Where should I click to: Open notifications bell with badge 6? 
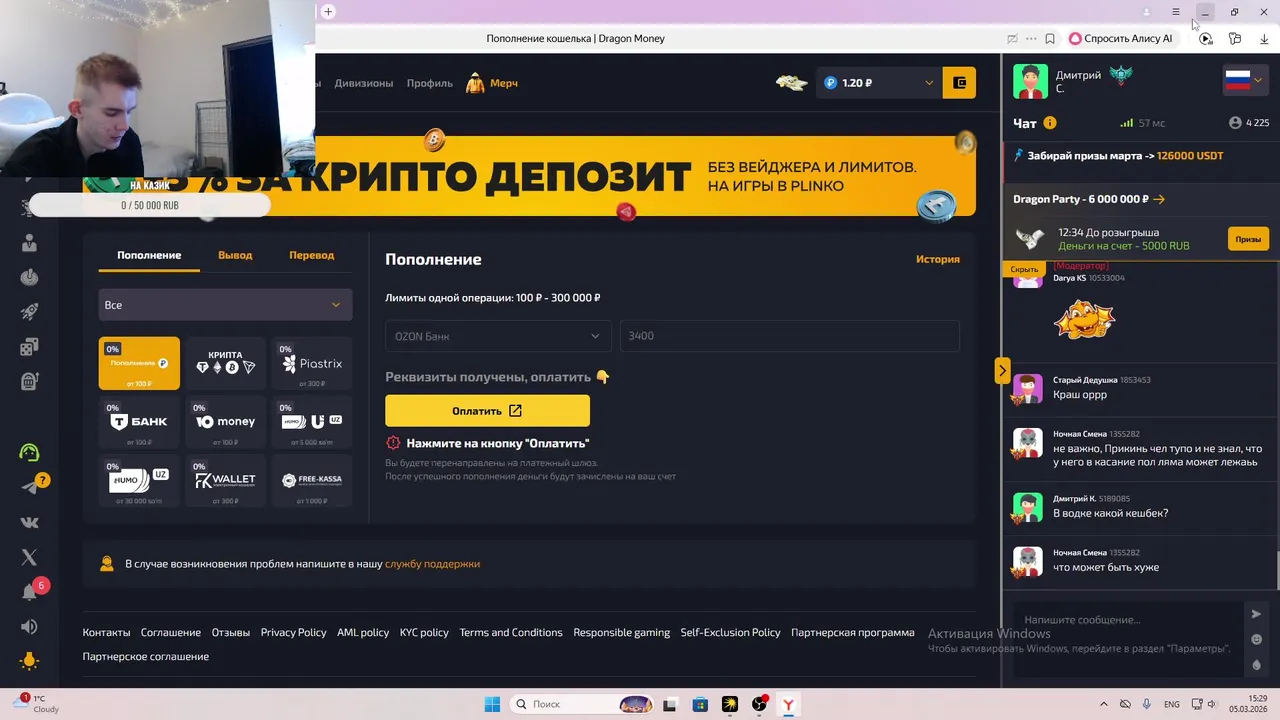29,592
